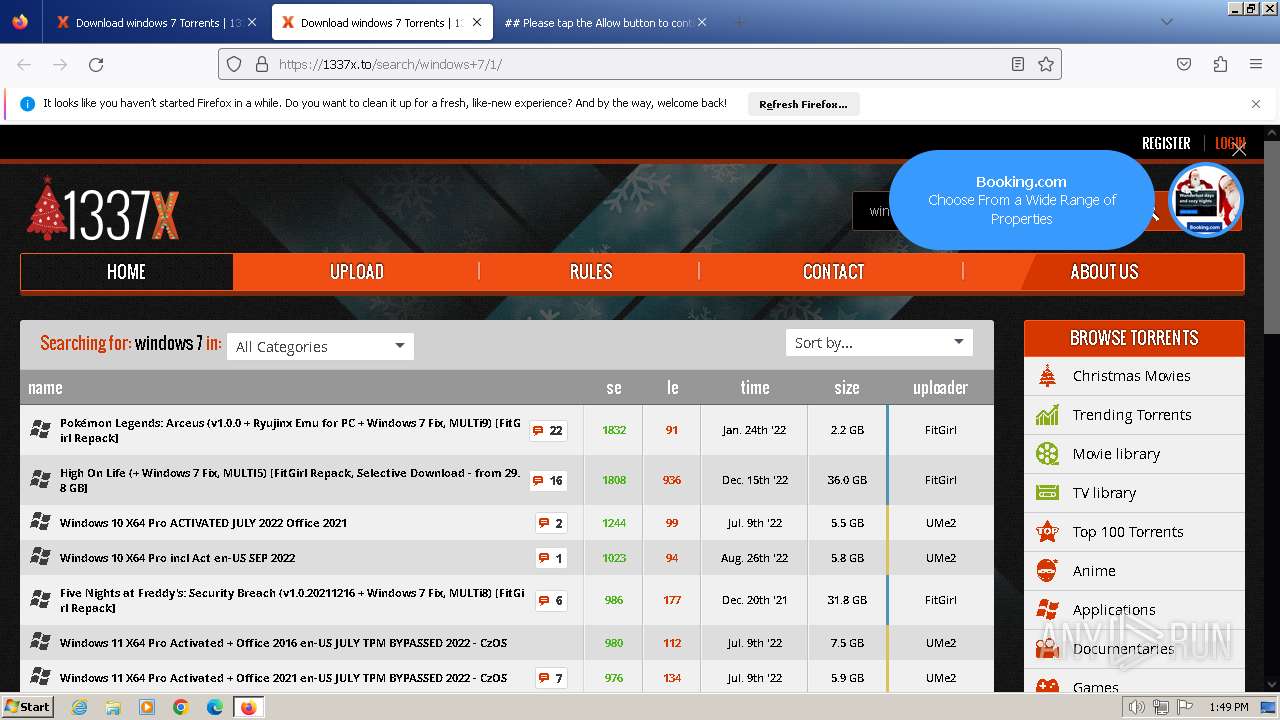The image size is (1280, 720).
Task: Switch to the 'Please tap the Allow button' tab
Action: pos(606,22)
